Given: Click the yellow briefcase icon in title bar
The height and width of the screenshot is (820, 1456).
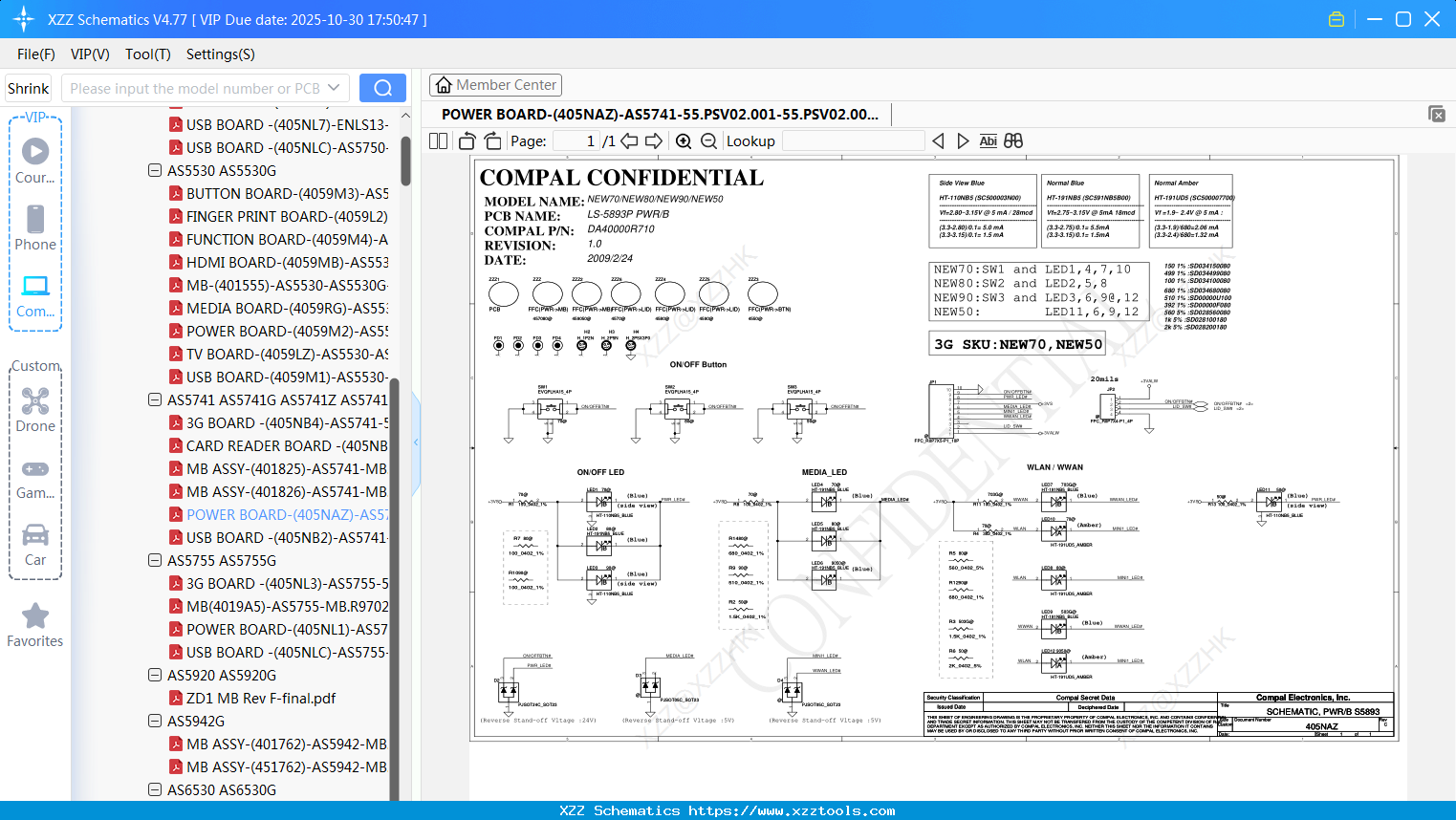Looking at the screenshot, I should (1336, 19).
